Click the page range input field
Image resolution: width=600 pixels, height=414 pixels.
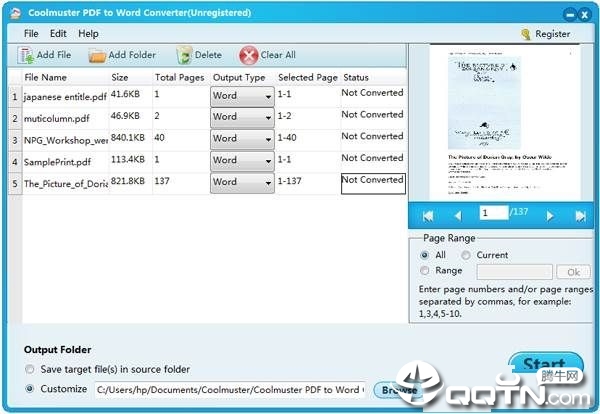[x=514, y=272]
